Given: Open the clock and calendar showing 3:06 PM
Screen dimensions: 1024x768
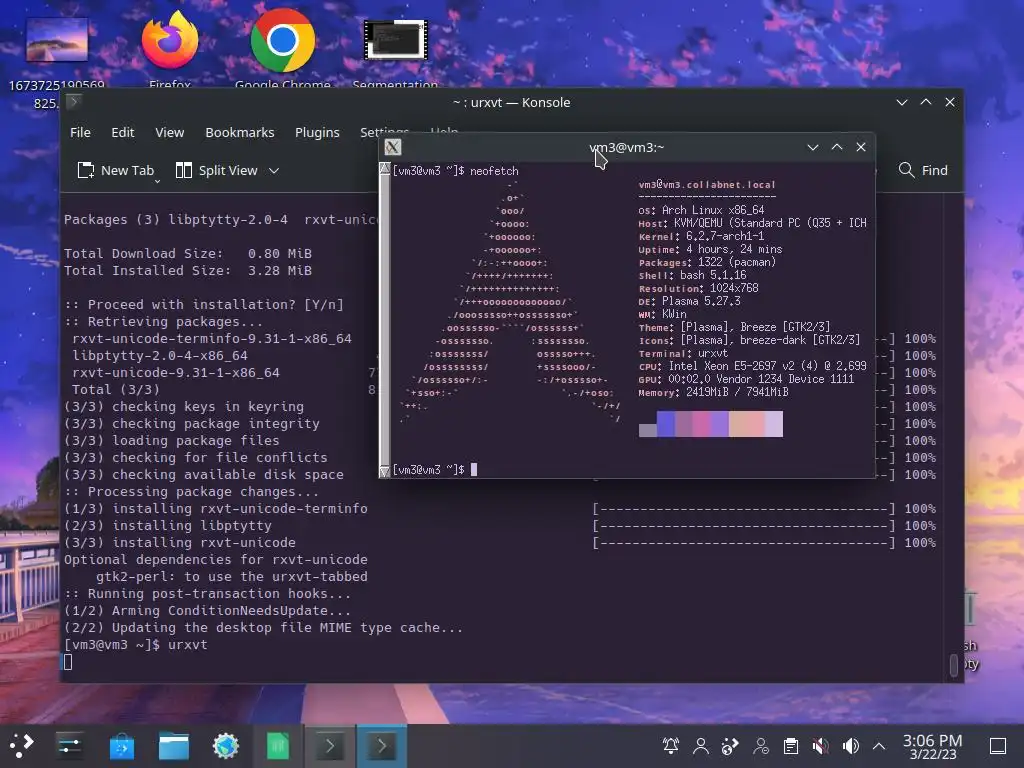Looking at the screenshot, I should tap(933, 746).
